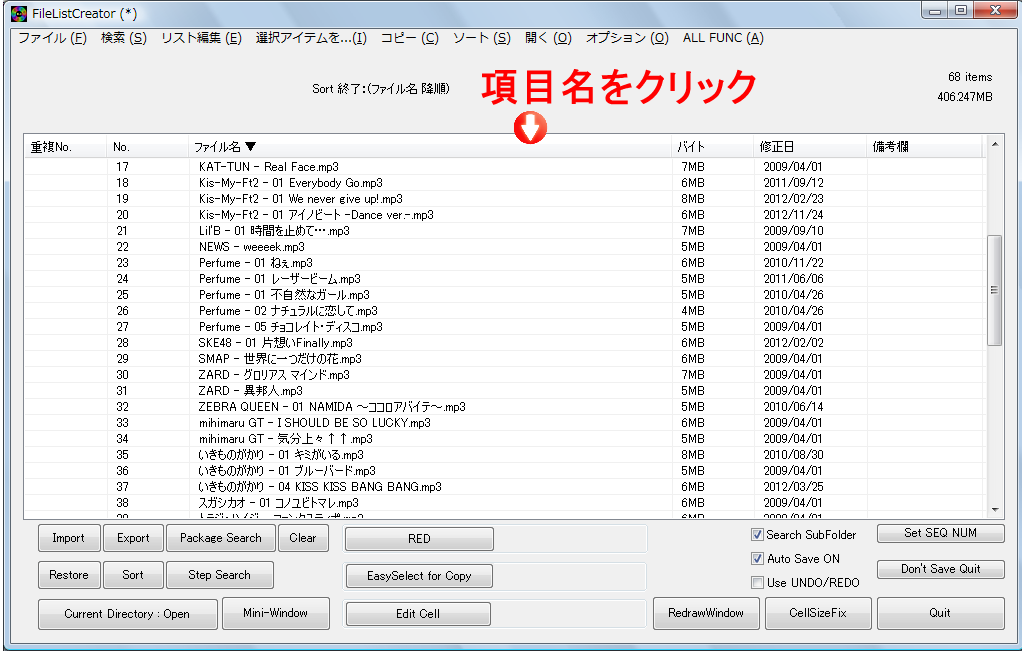Viewport: 1022px width, 651px height.
Task: Switch to Mini-Window mode
Action: click(x=276, y=613)
